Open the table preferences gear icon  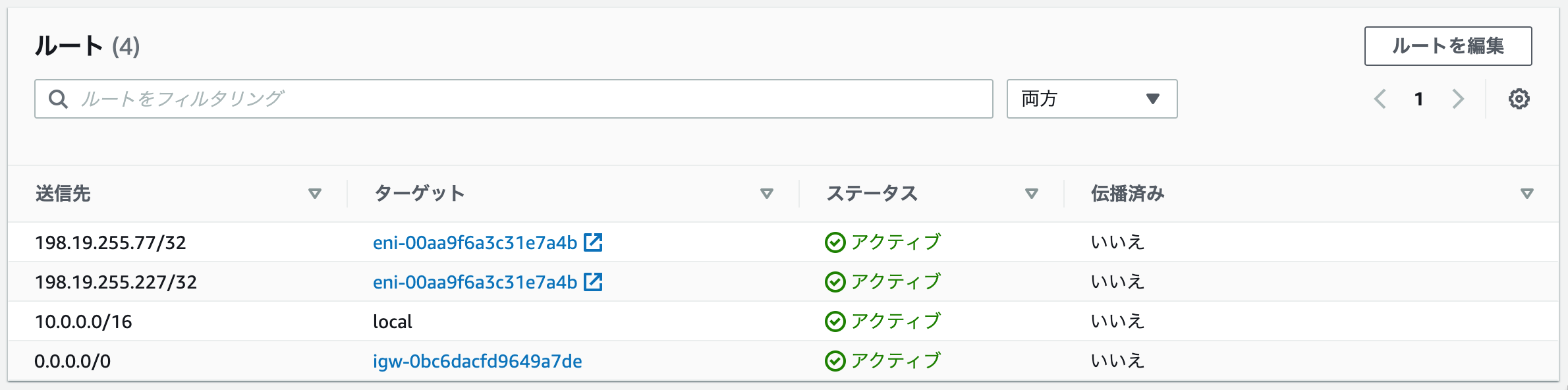[1519, 99]
